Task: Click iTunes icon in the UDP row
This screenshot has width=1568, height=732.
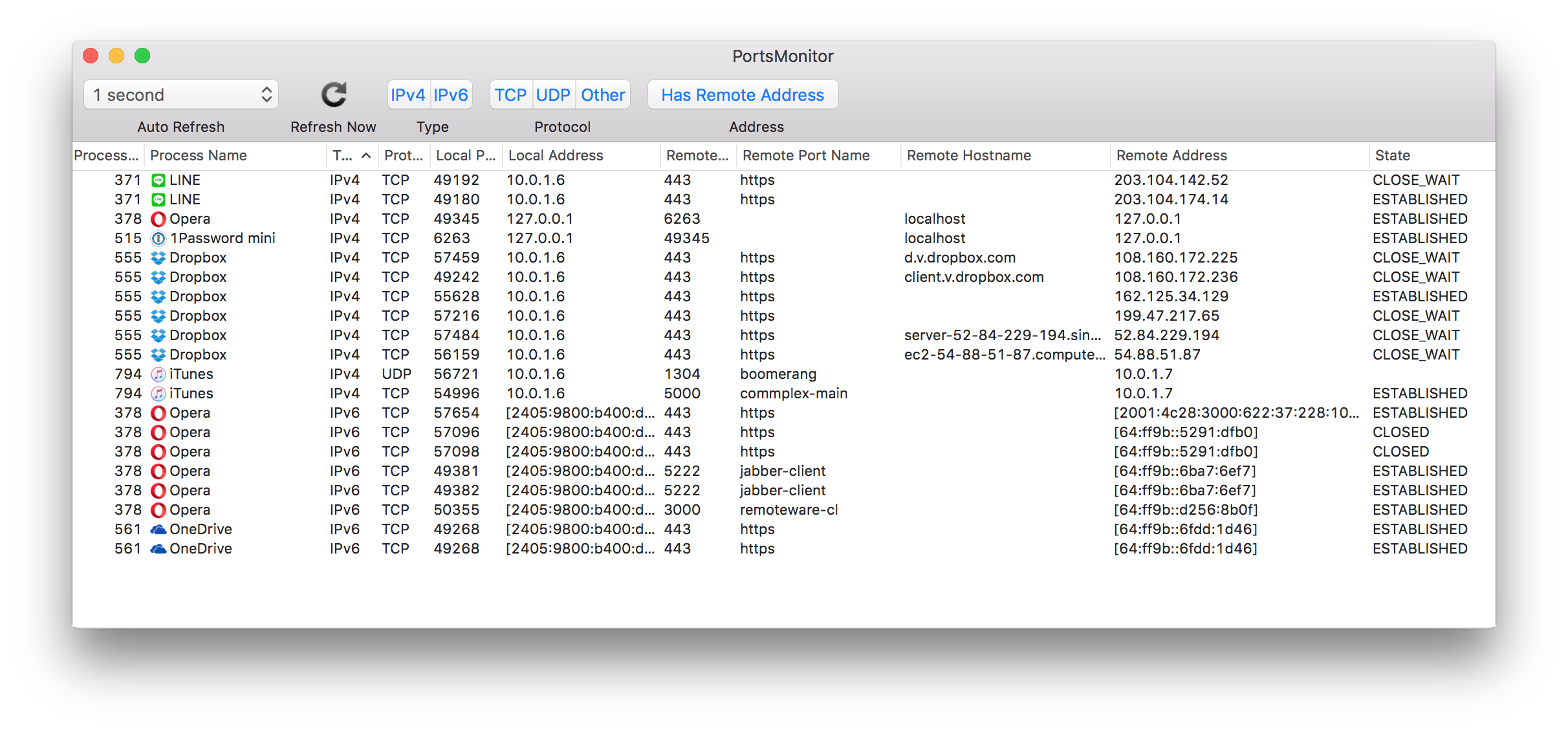Action: 158,374
